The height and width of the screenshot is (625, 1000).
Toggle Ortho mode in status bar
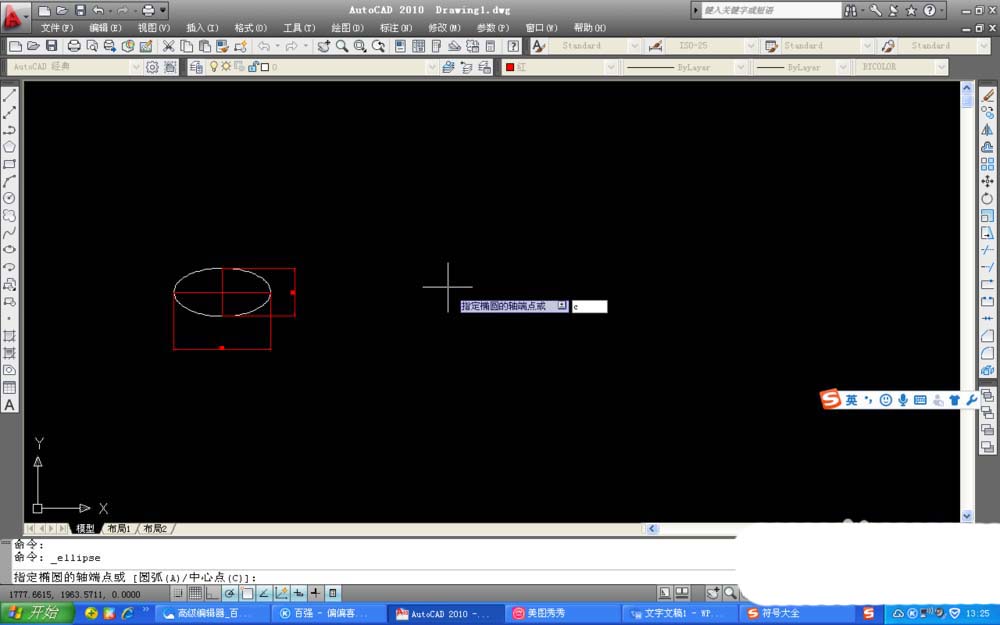click(212, 593)
